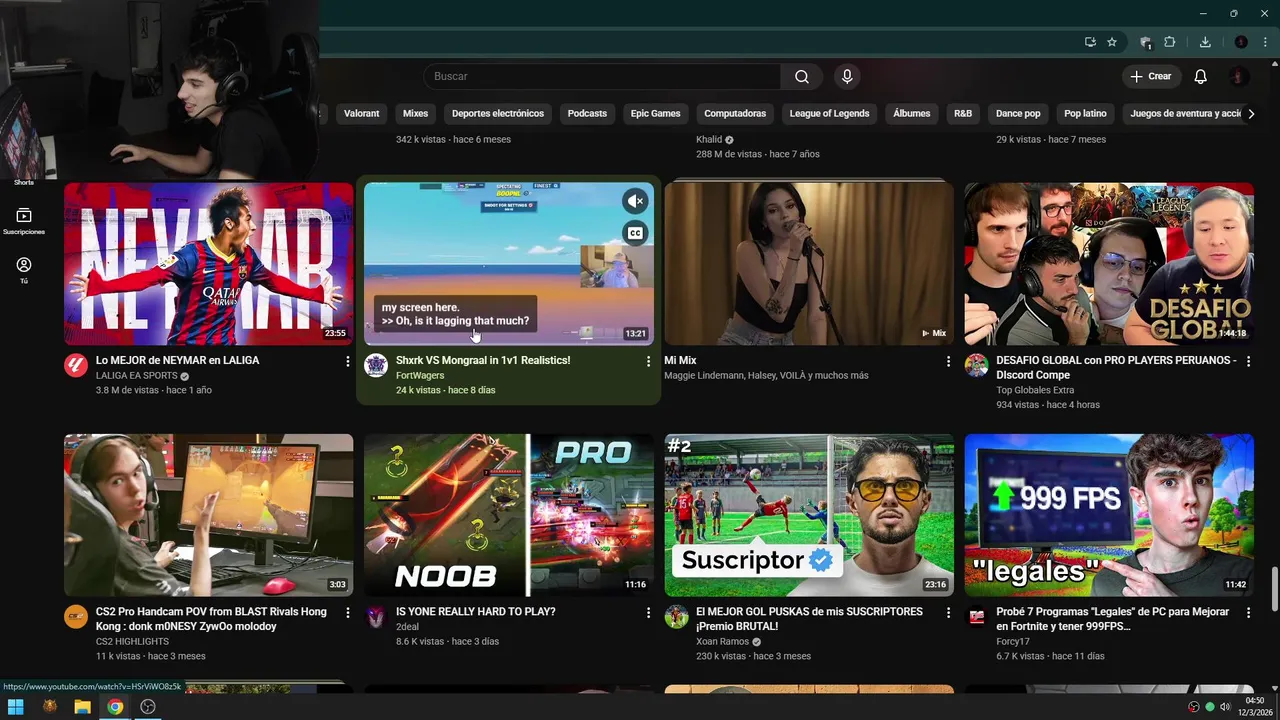Select the Dance pop chip

1018,114
